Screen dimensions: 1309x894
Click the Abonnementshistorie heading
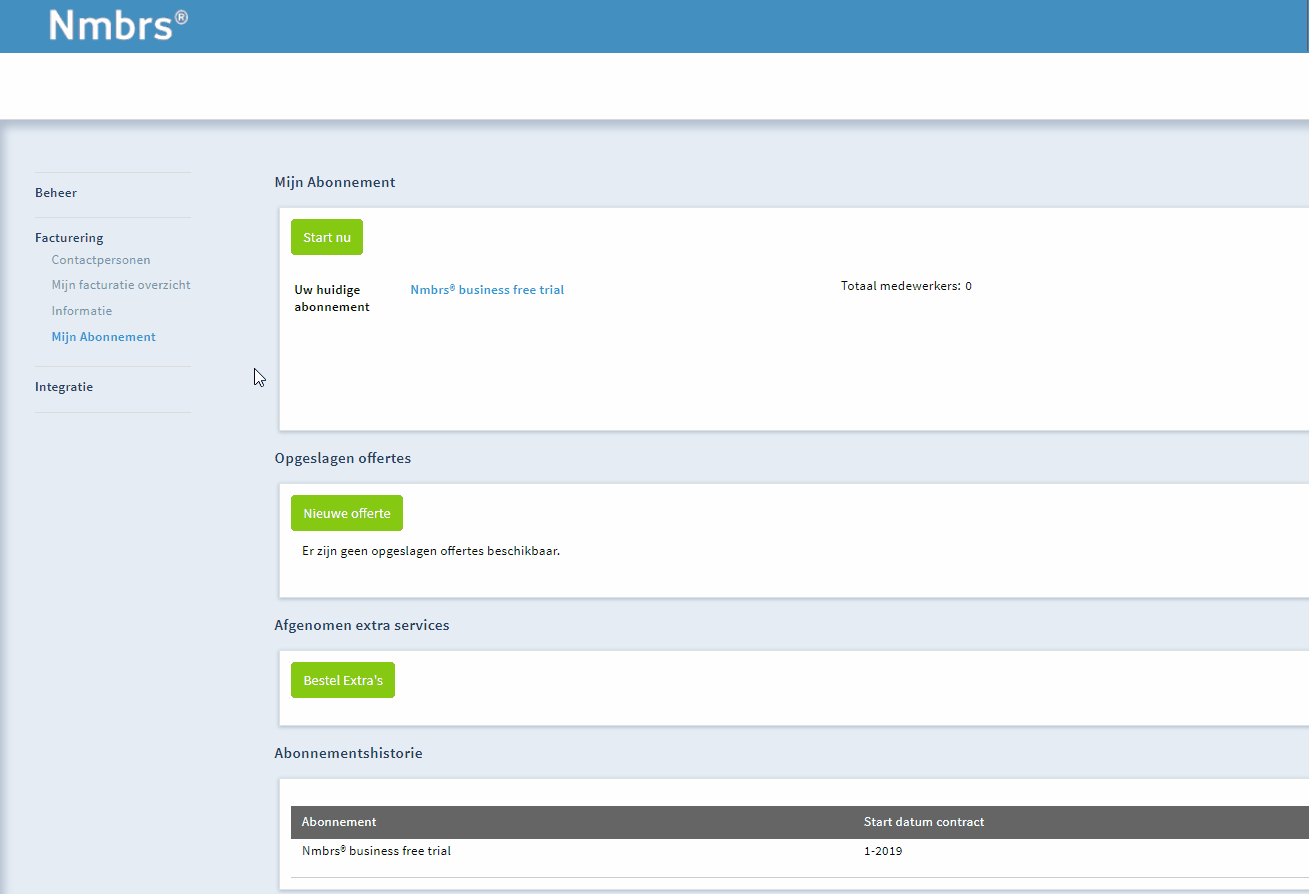click(x=349, y=753)
